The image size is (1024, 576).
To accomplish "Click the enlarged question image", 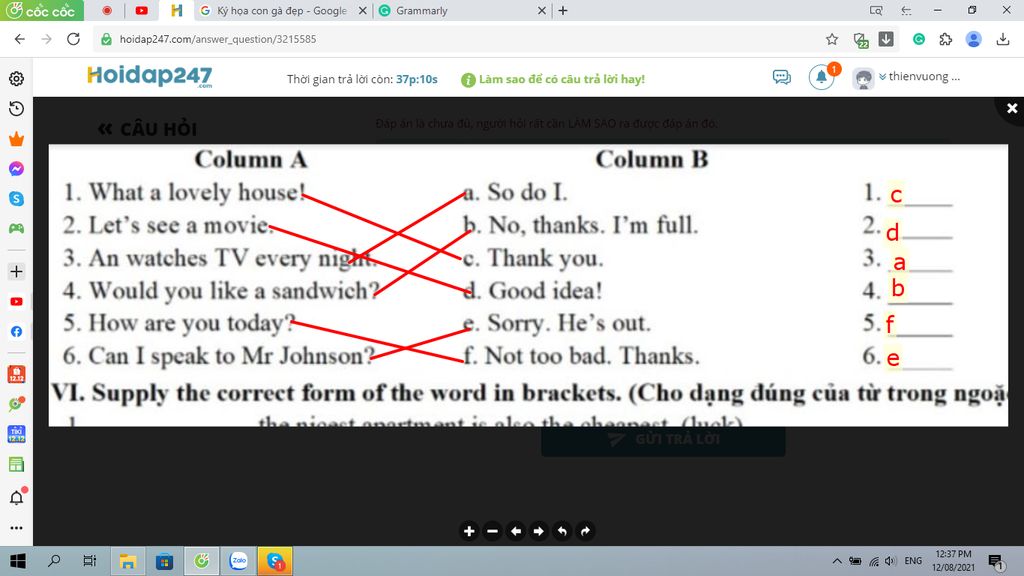I will [528, 285].
